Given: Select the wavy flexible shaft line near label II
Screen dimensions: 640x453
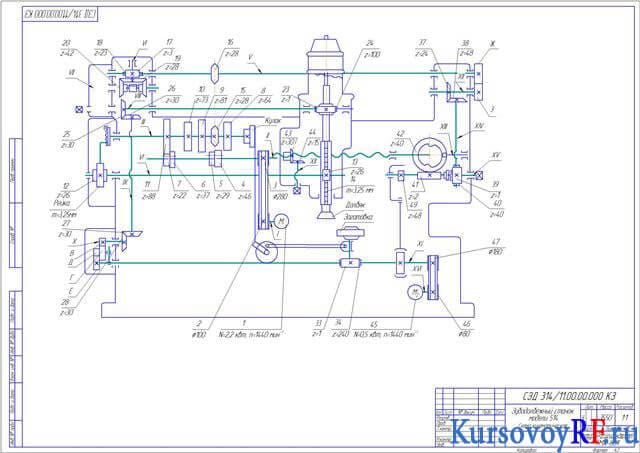Looking at the screenshot, I should (x=331, y=155).
